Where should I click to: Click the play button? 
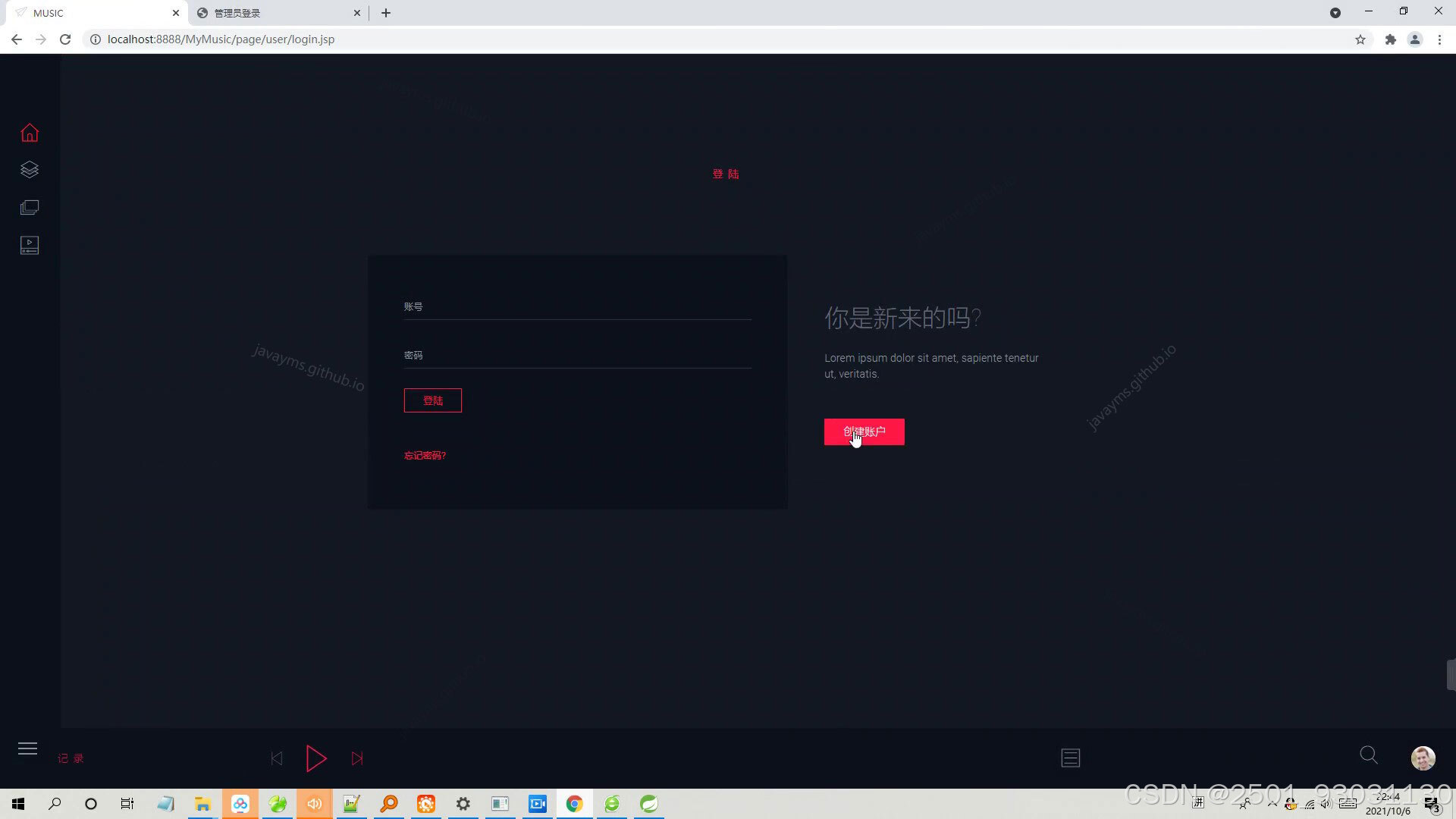pos(316,758)
